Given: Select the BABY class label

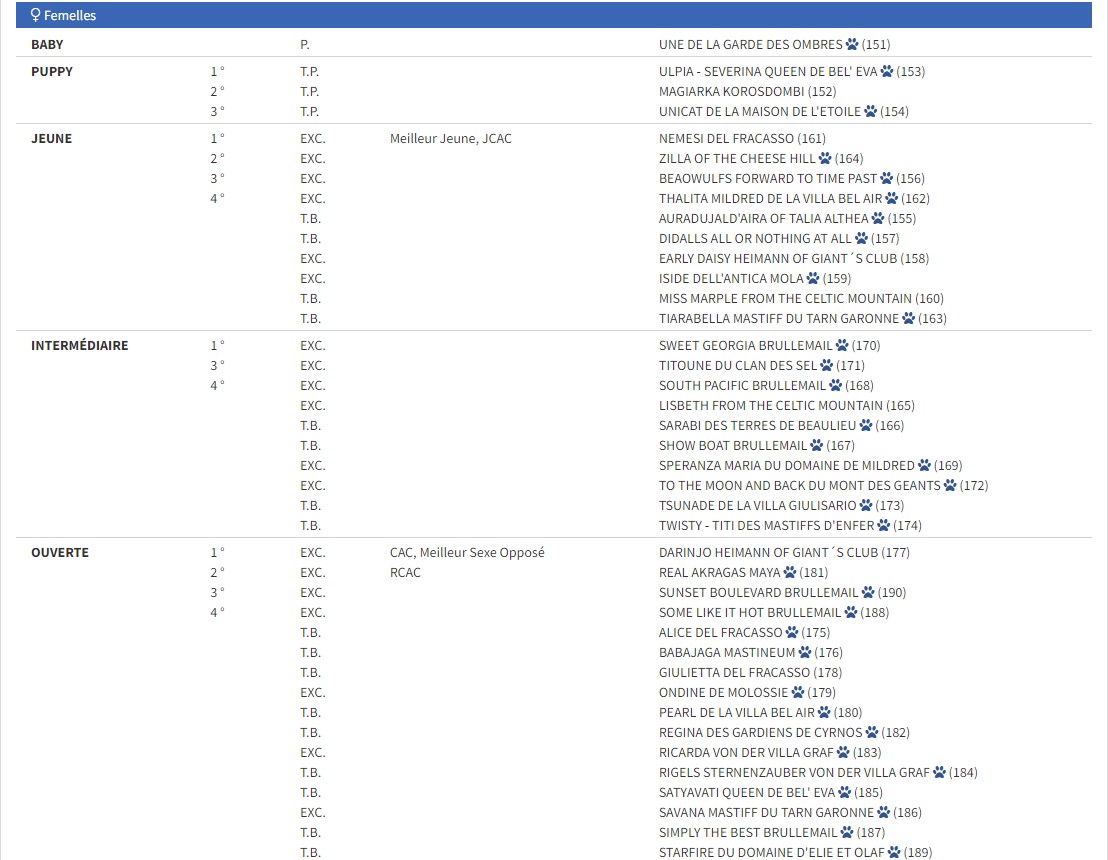Looking at the screenshot, I should tap(47, 45).
